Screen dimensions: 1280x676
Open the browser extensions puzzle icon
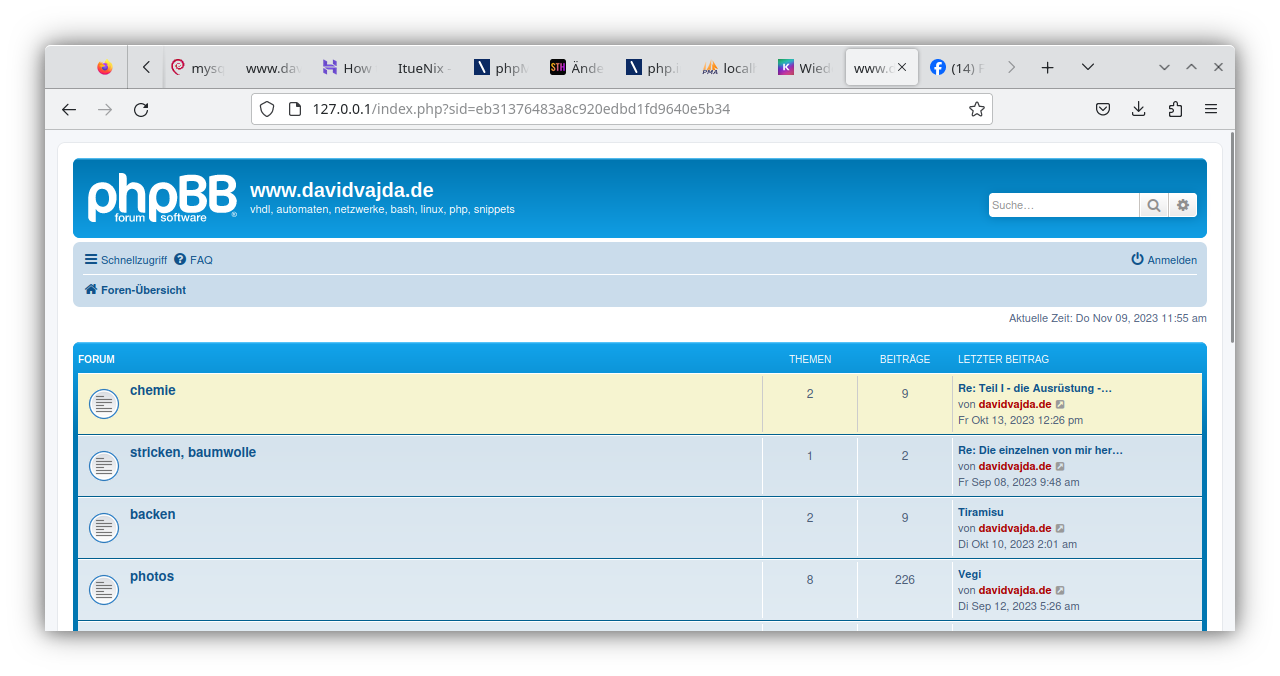point(1175,109)
